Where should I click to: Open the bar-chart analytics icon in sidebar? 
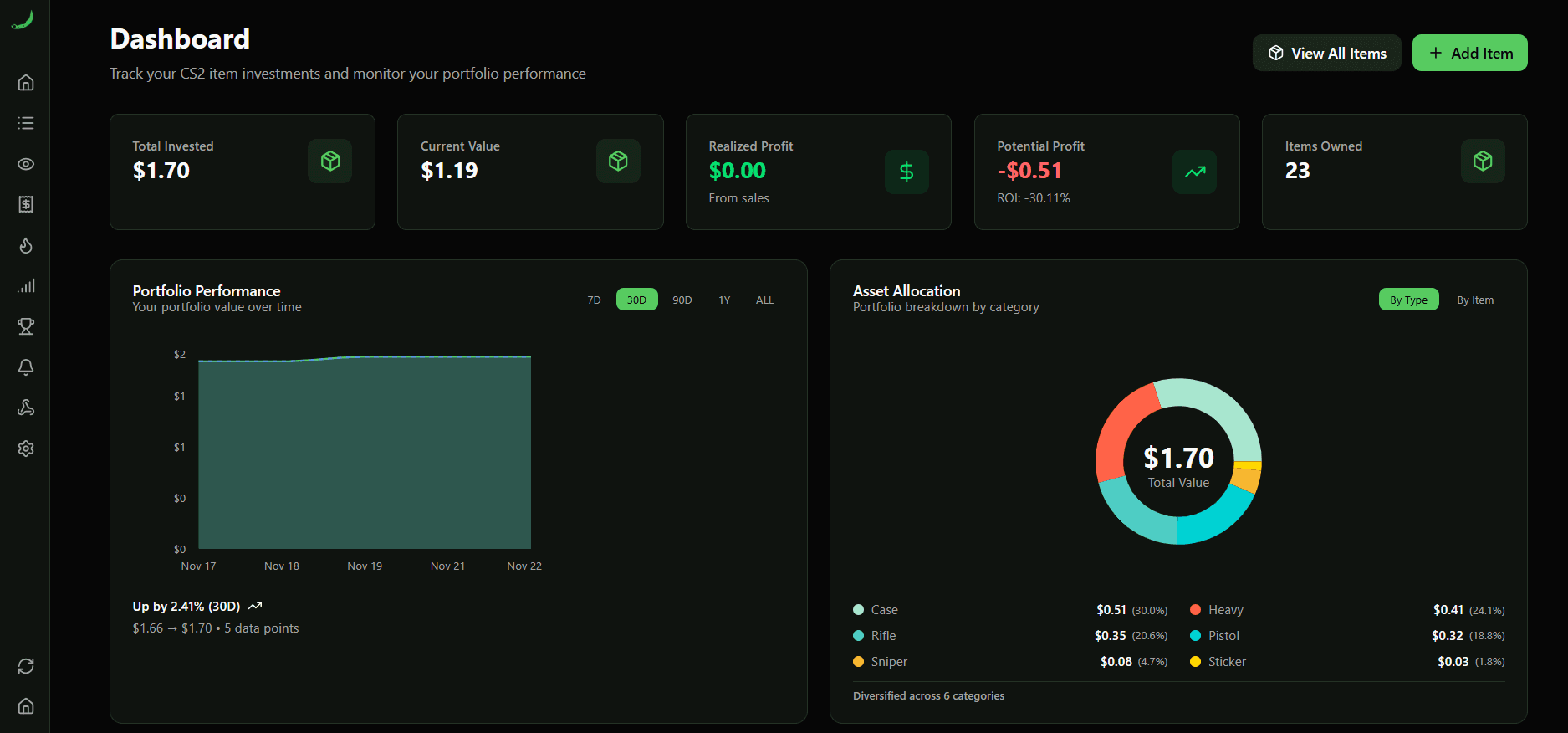(26, 286)
